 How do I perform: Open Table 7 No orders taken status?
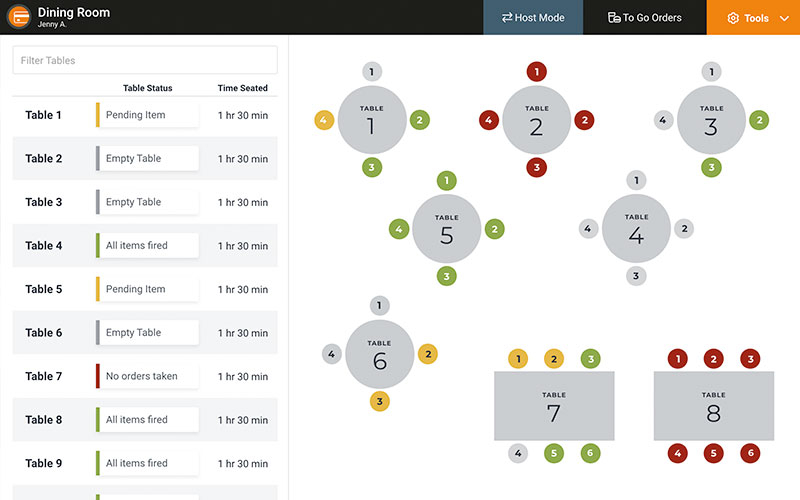click(147, 376)
